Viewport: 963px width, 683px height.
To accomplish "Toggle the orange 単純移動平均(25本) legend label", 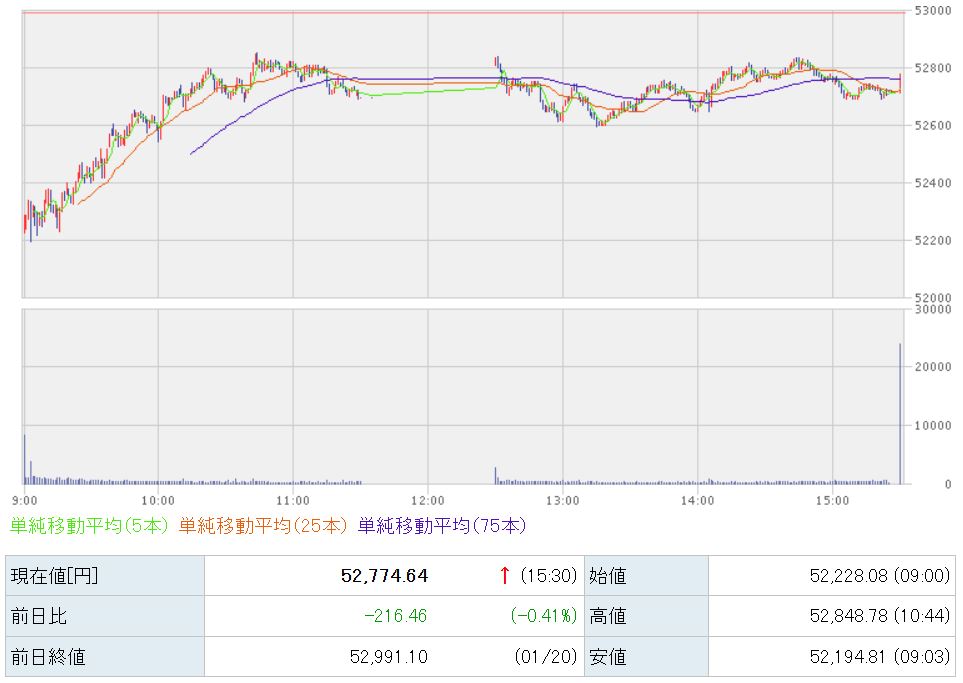I will [x=264, y=525].
